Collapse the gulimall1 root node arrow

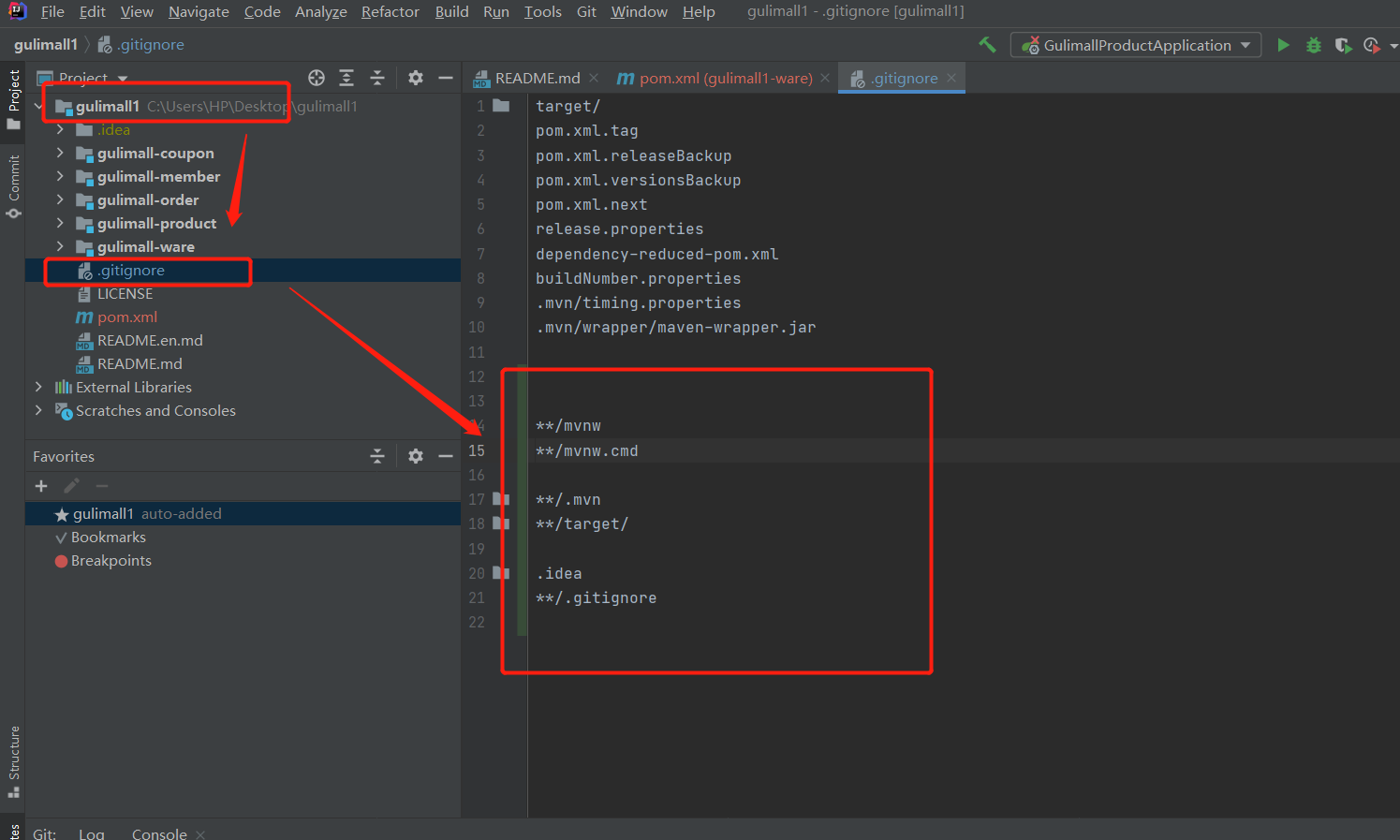(x=38, y=107)
